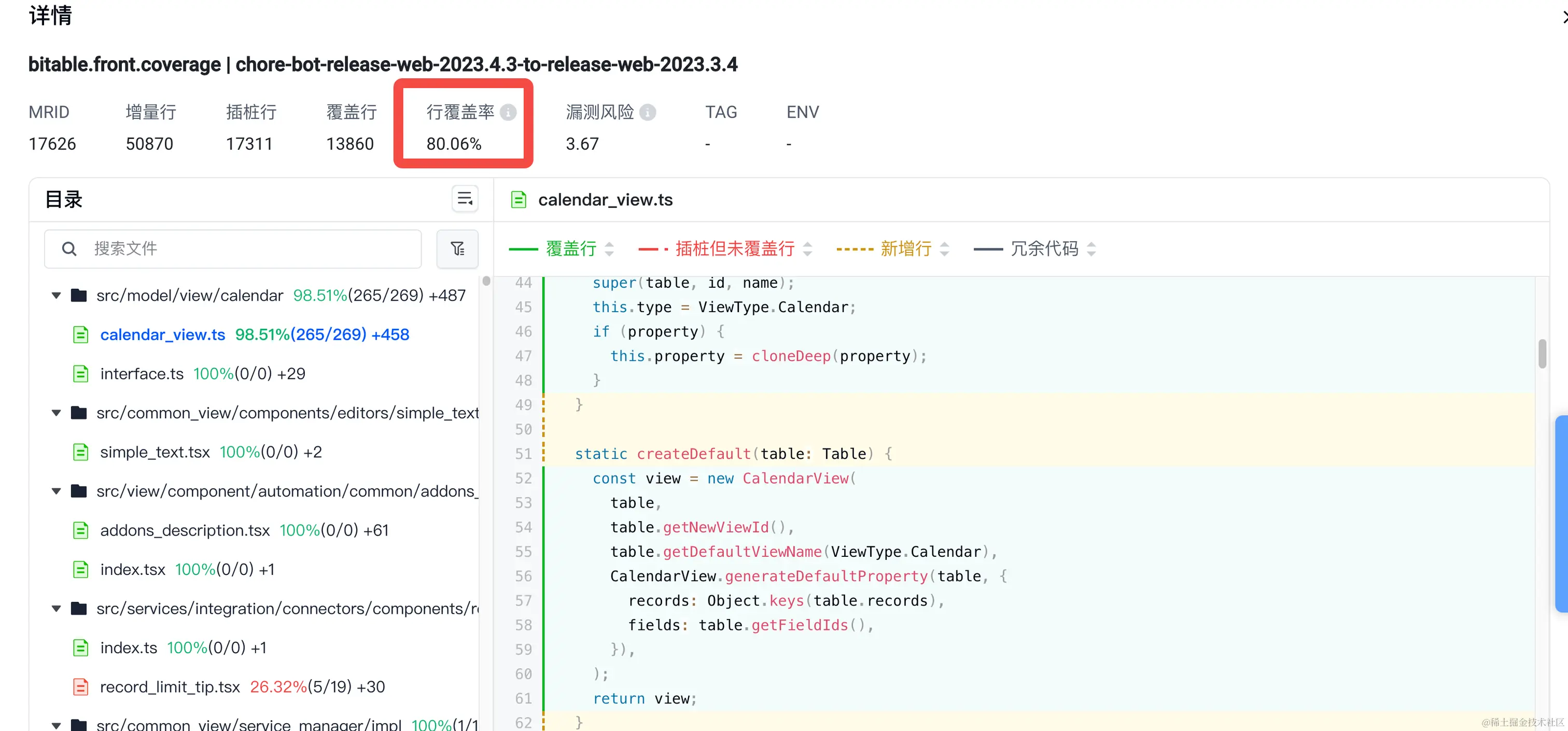Open record_limit_tip.tsx in the file tree
The height and width of the screenshot is (731, 1568).
pos(170,687)
